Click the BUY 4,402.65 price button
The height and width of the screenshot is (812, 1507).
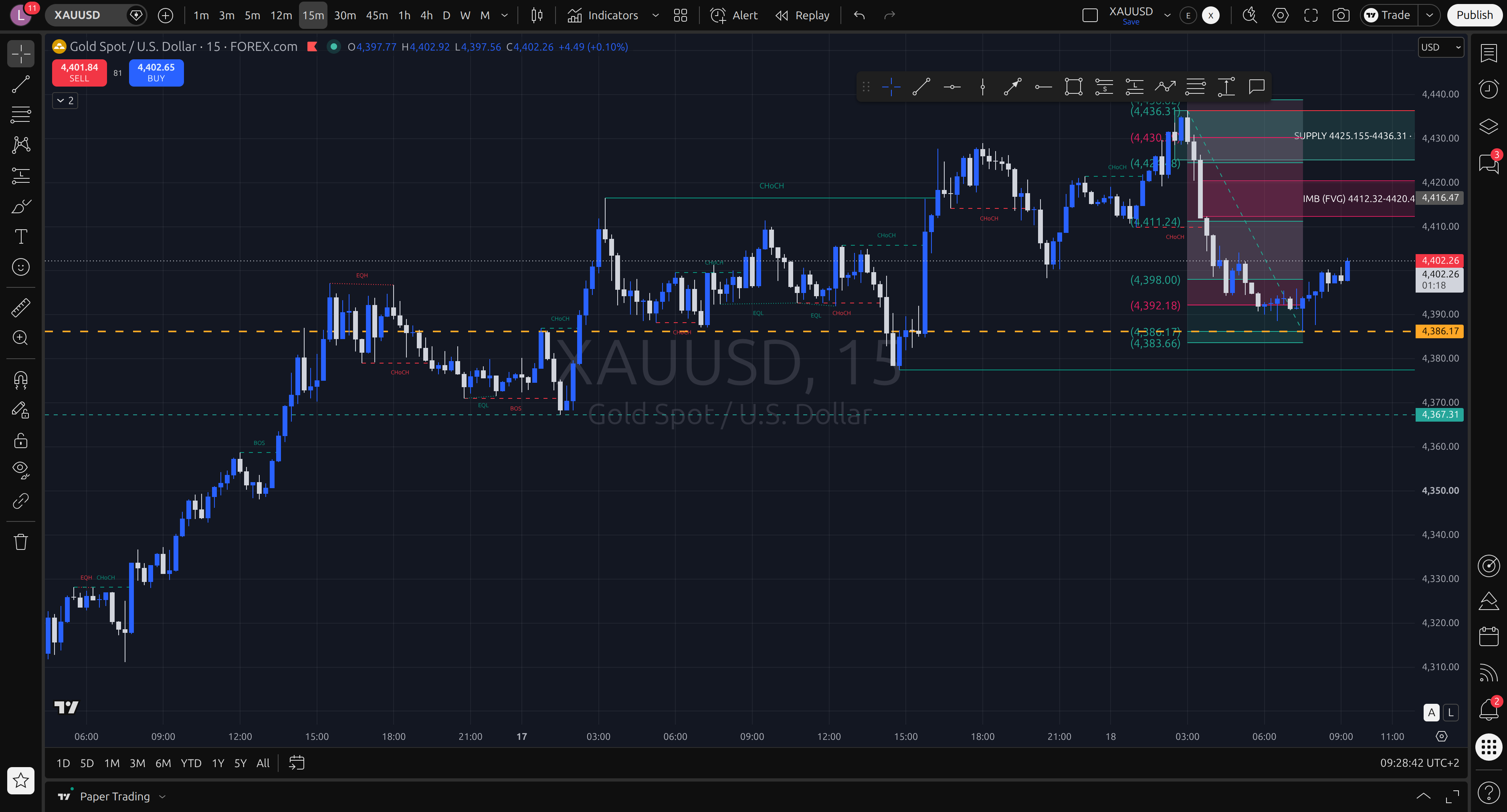pos(156,73)
